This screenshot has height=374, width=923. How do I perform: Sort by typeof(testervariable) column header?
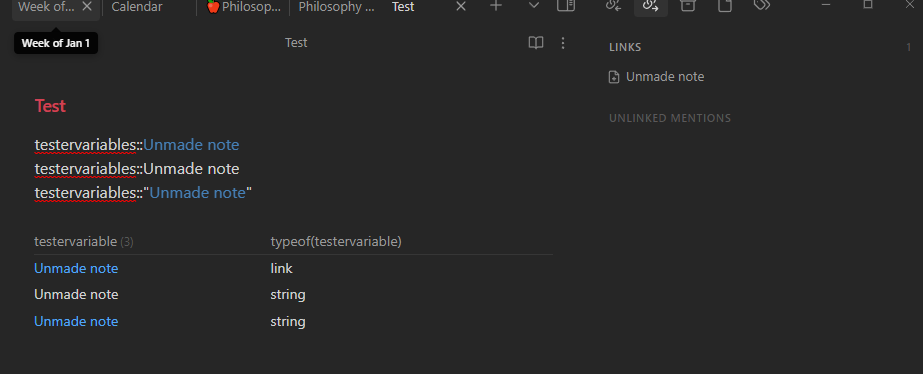tap(336, 241)
